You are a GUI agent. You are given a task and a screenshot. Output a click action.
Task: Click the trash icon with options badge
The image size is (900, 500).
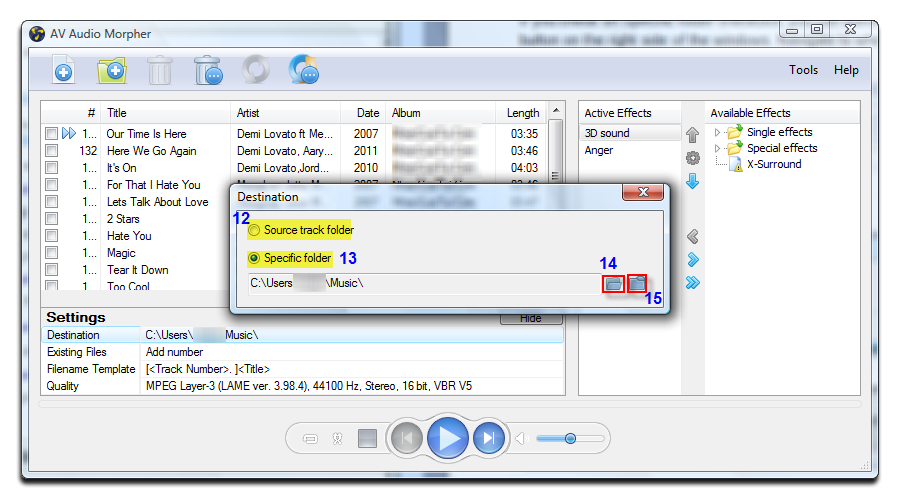(x=208, y=70)
